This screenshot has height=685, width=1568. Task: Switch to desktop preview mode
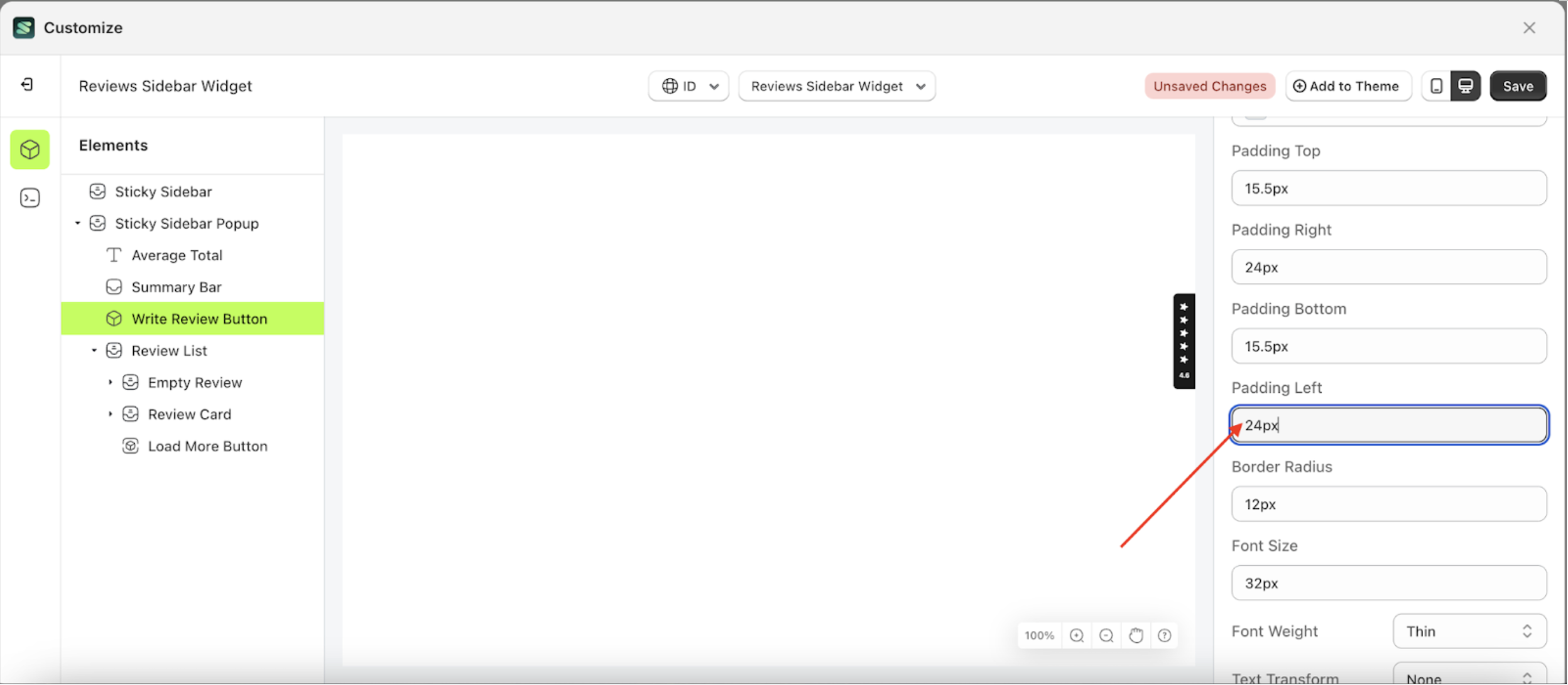[1464, 86]
